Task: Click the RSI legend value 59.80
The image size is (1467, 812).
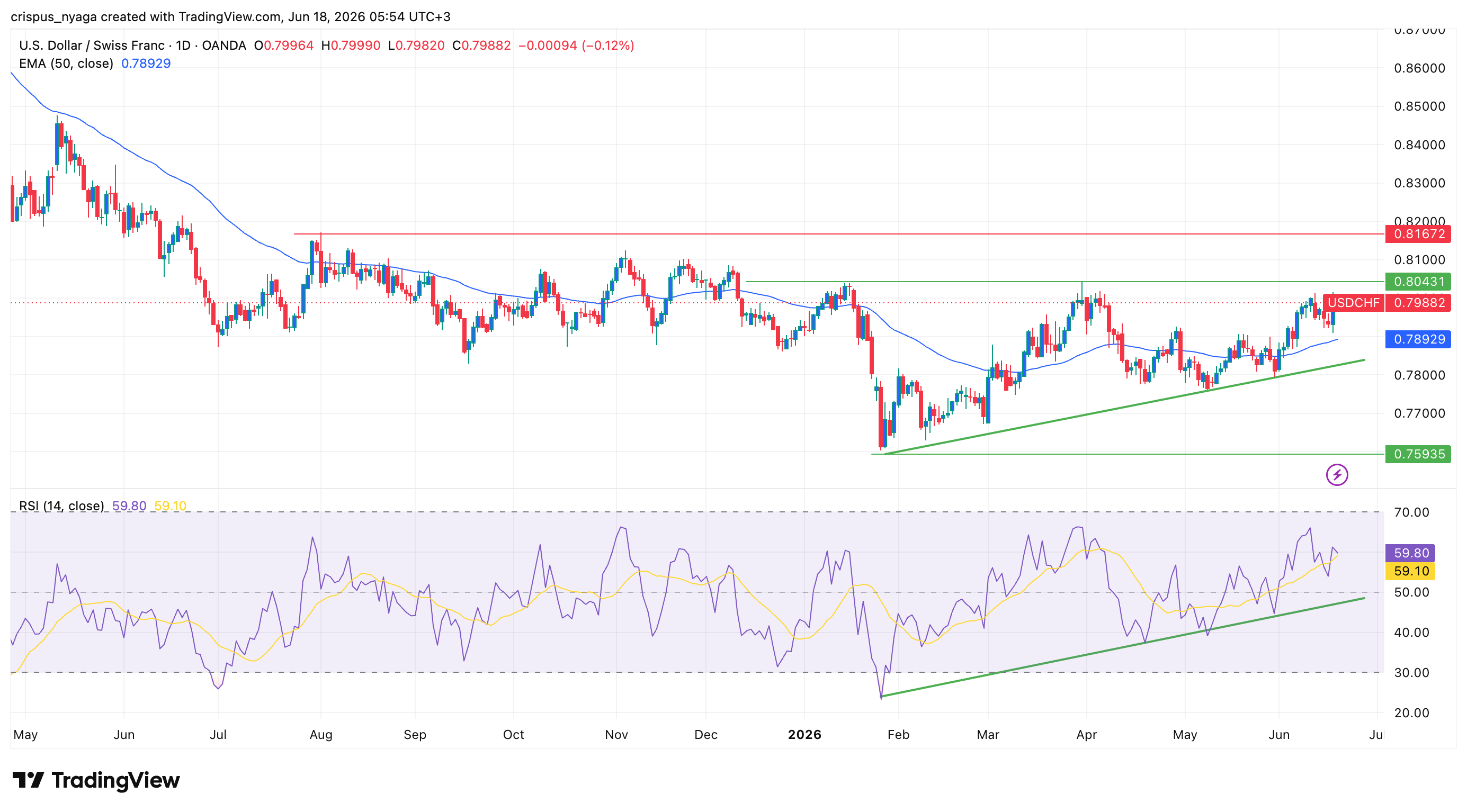Action: click(129, 506)
